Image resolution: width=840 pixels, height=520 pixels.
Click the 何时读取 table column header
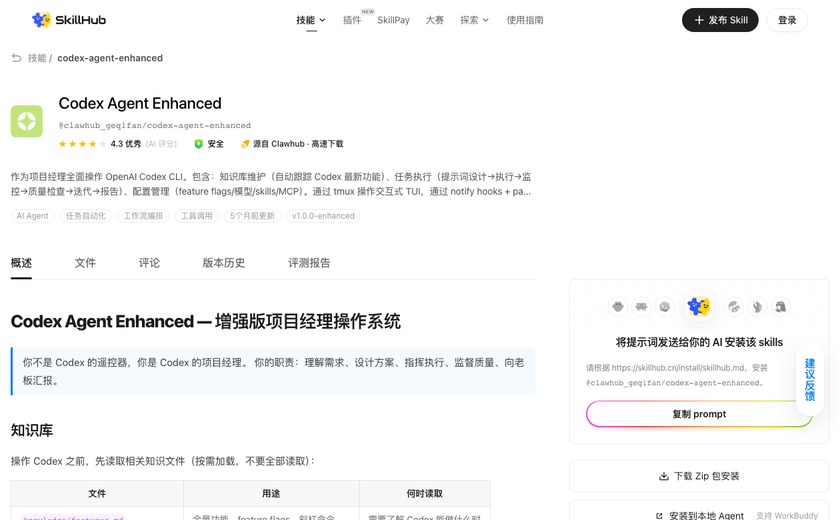click(x=424, y=493)
